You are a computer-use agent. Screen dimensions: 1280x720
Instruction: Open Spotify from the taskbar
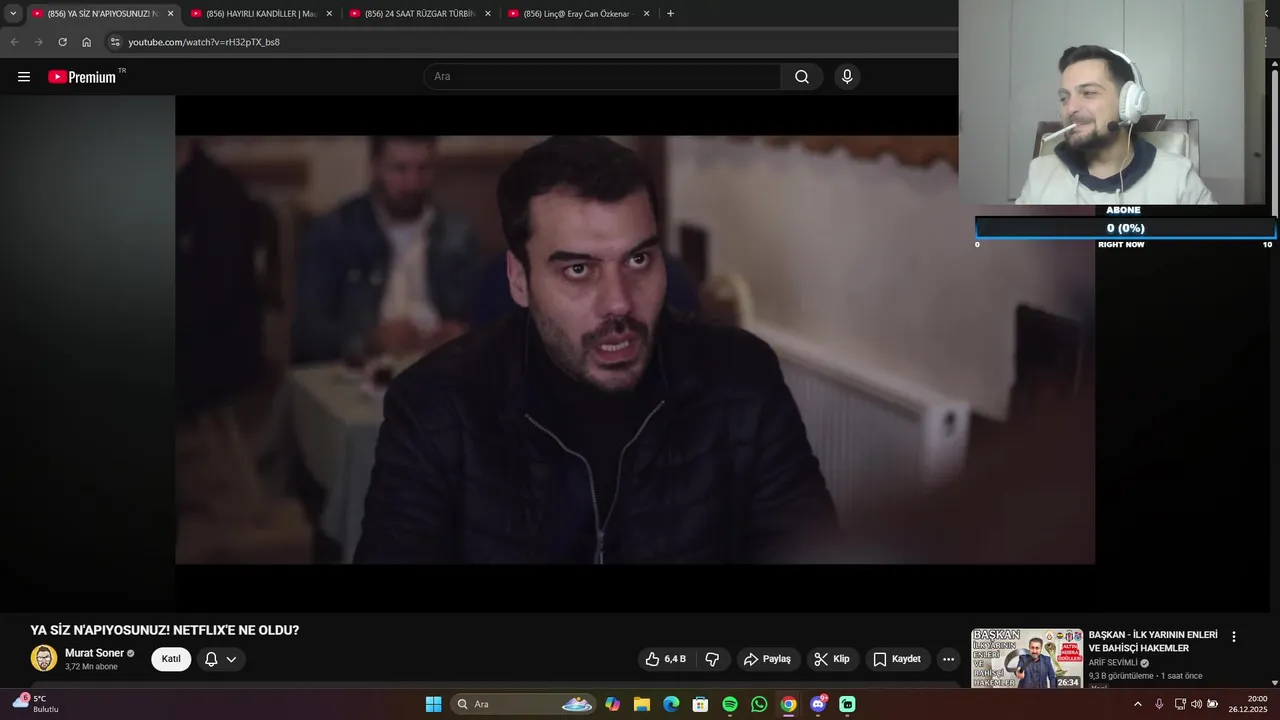(730, 704)
